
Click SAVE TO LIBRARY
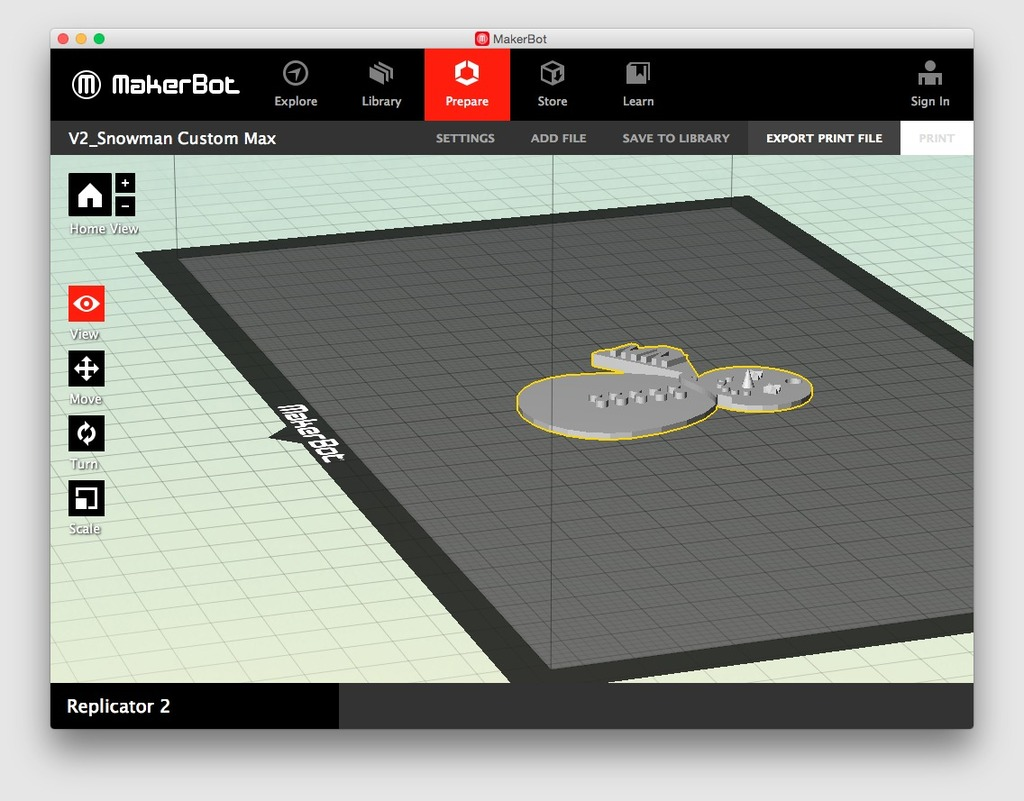tap(676, 138)
